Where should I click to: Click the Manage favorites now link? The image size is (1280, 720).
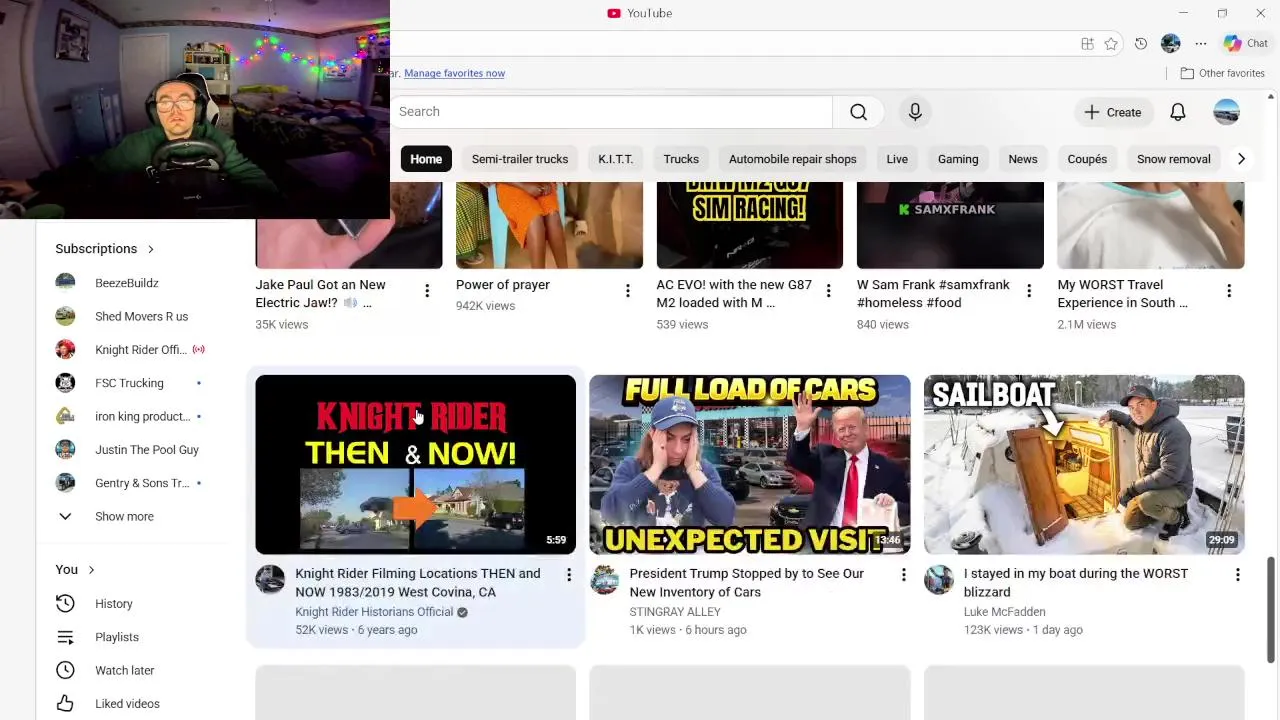454,73
